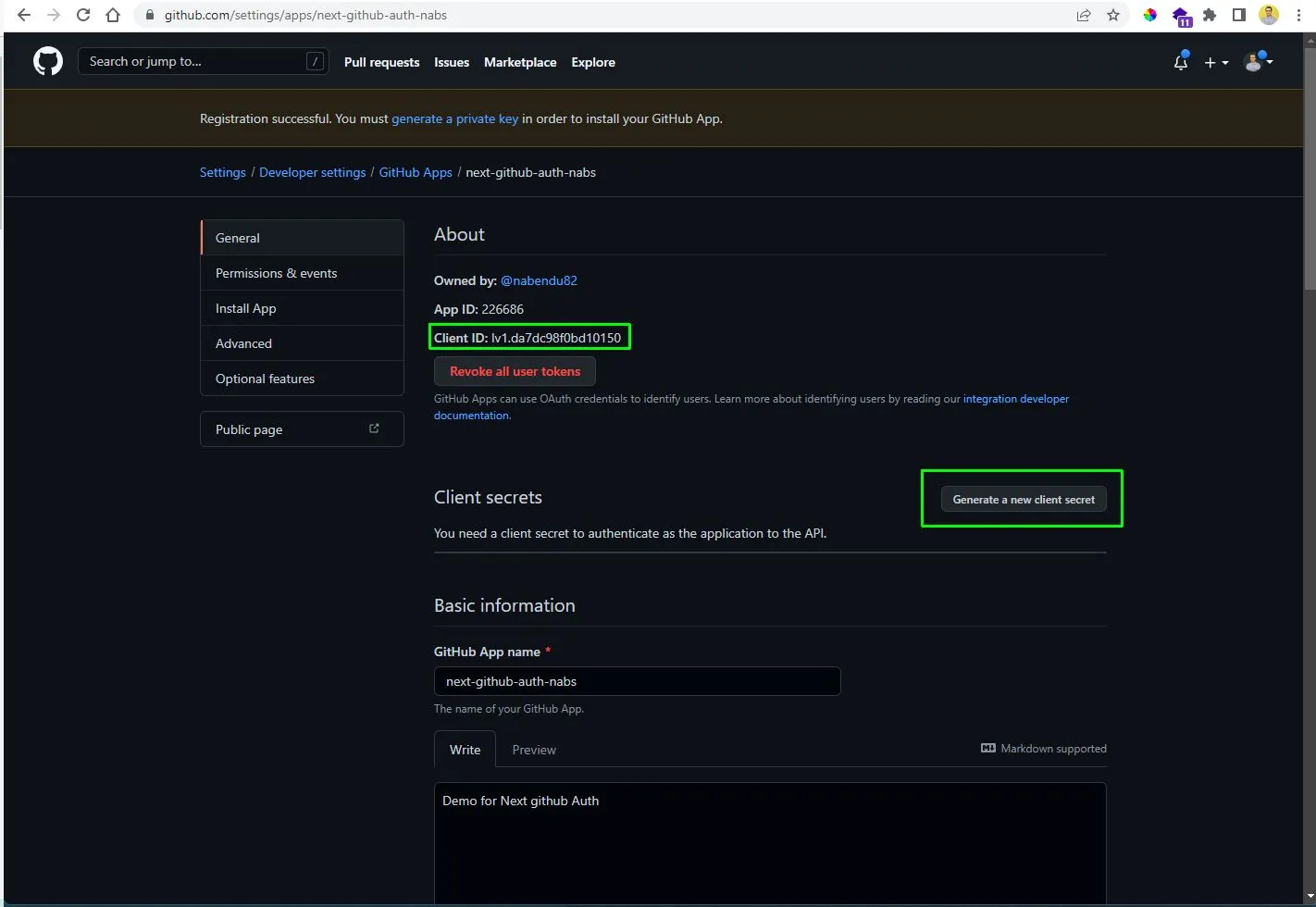1316x907 pixels.
Task: Click Generate a new client secret
Action: 1024,499
